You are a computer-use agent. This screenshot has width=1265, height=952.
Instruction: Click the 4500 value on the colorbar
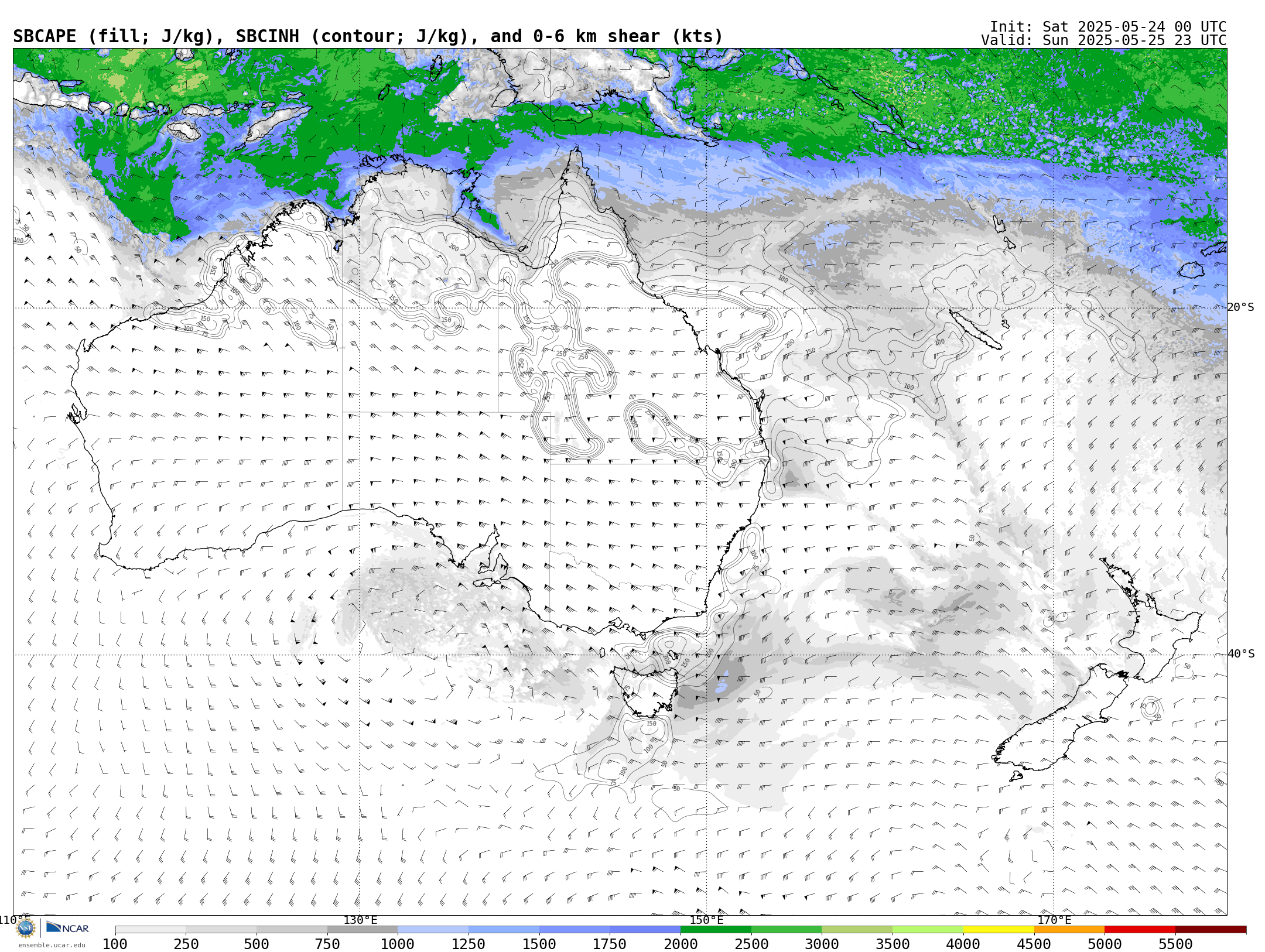pos(1034,944)
